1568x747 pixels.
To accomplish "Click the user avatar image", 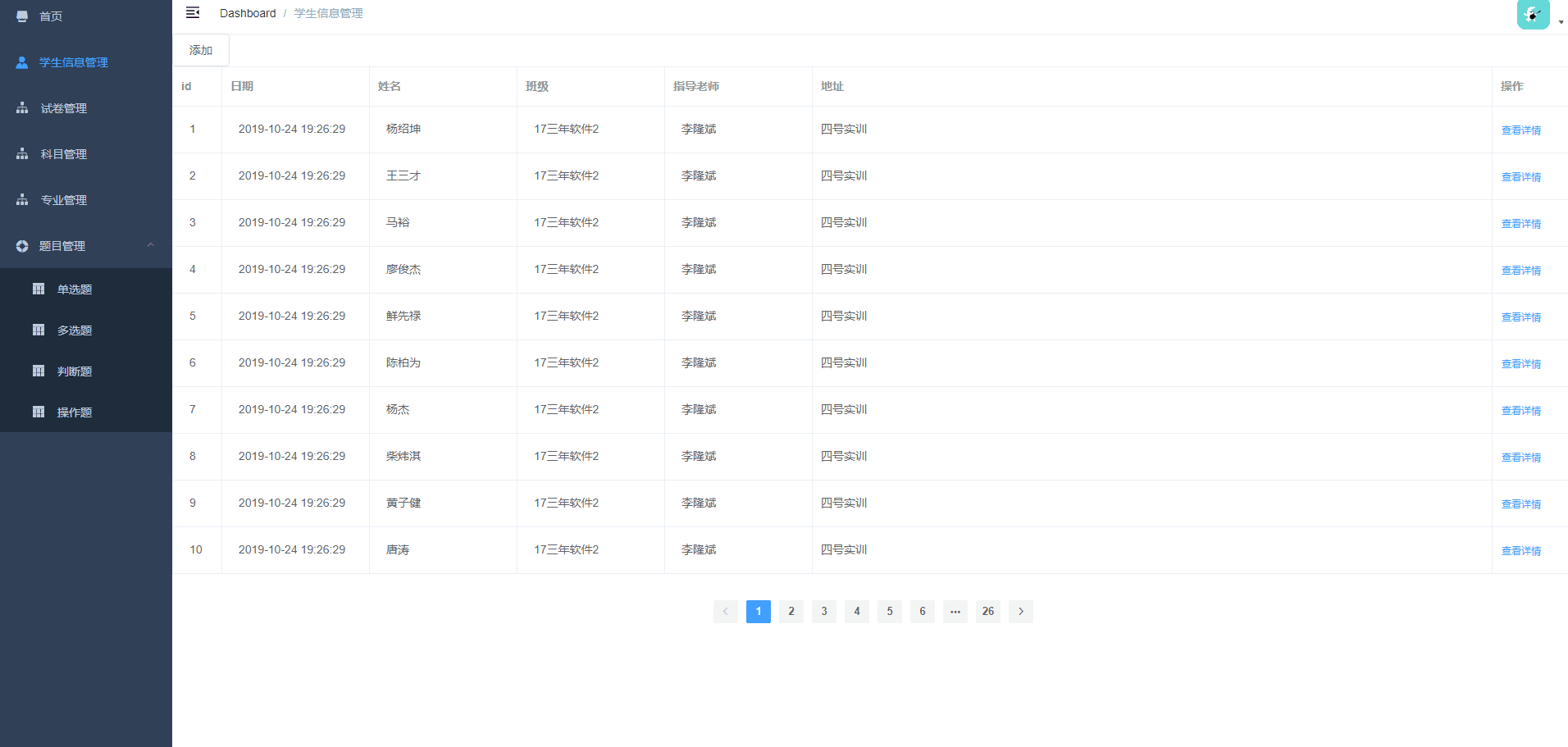I will [1532, 15].
